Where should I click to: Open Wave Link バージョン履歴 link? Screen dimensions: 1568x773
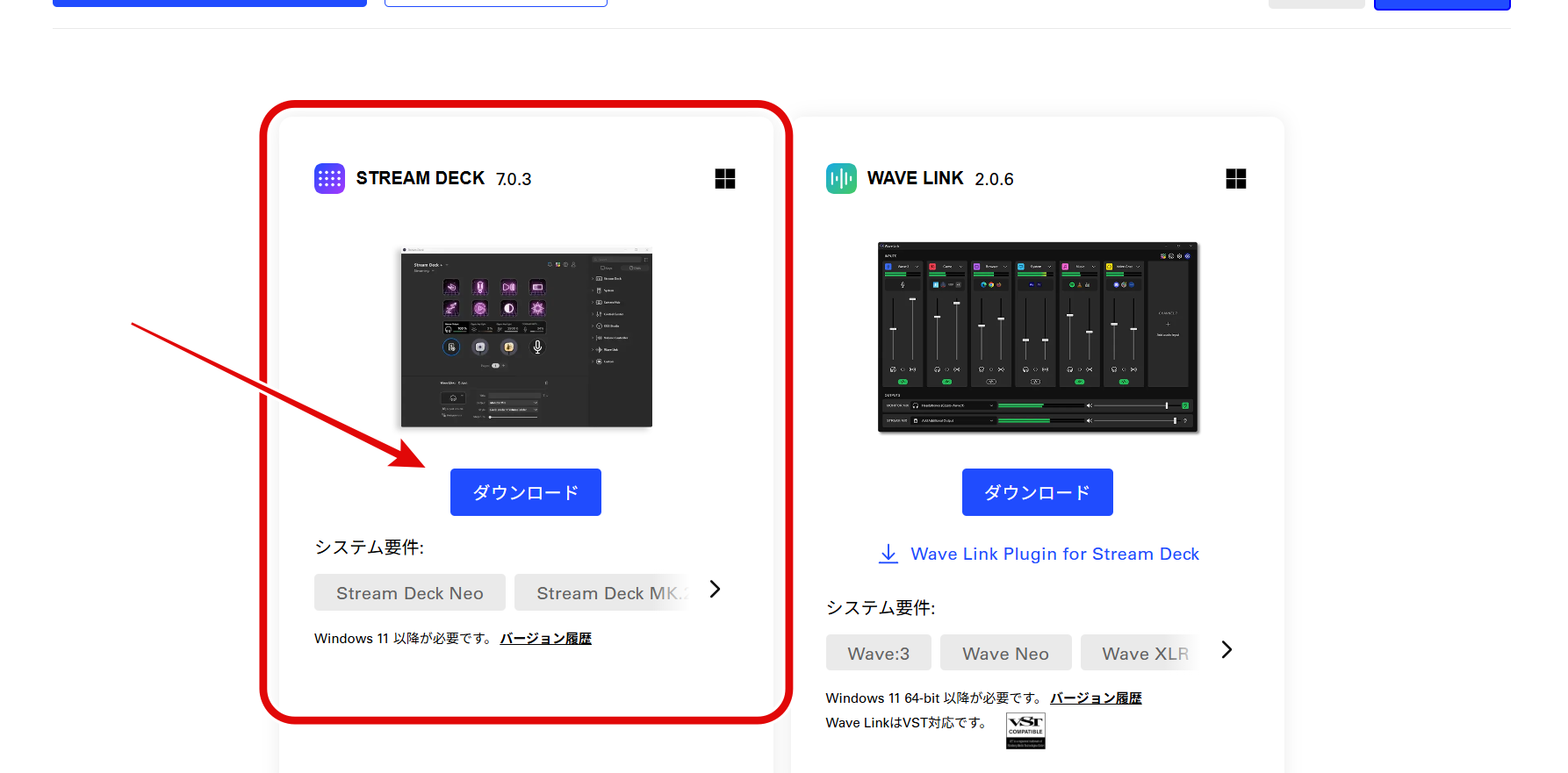(1096, 698)
